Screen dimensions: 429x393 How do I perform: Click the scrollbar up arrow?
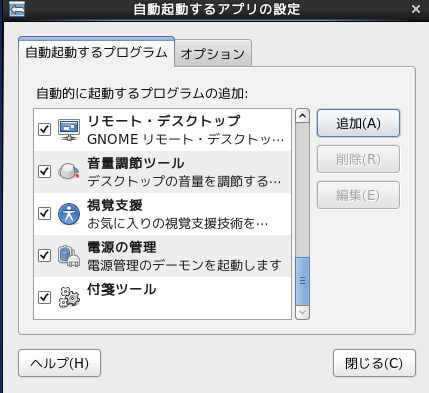tap(302, 116)
